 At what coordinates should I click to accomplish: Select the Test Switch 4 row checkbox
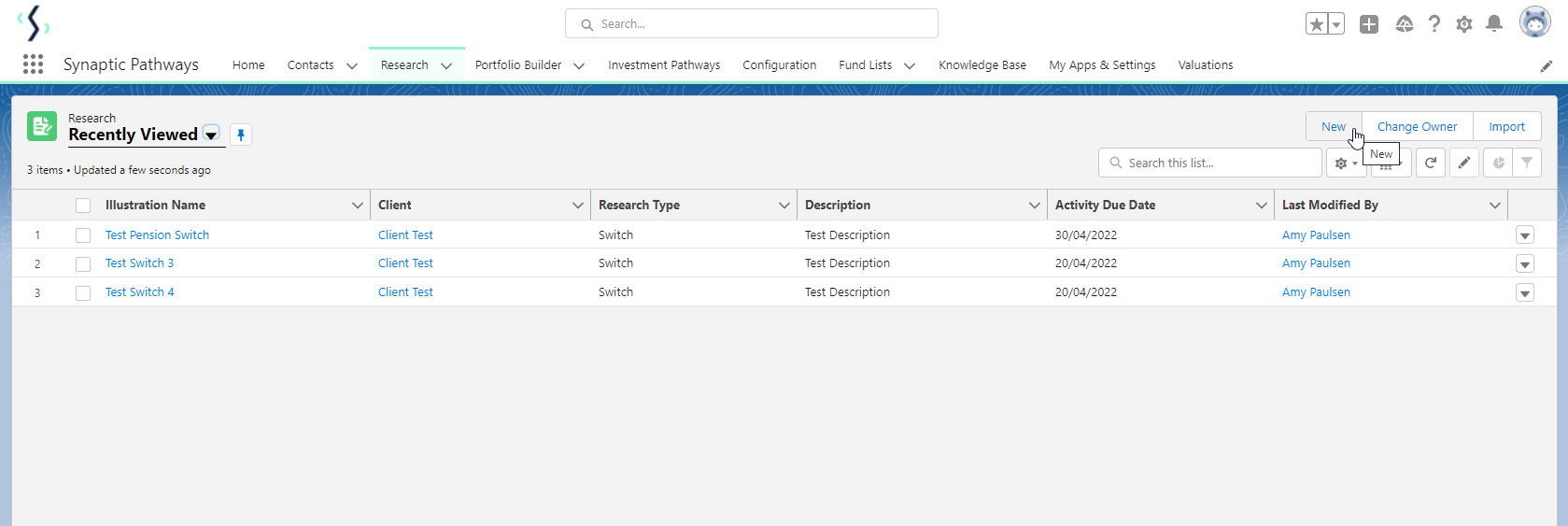coord(83,293)
